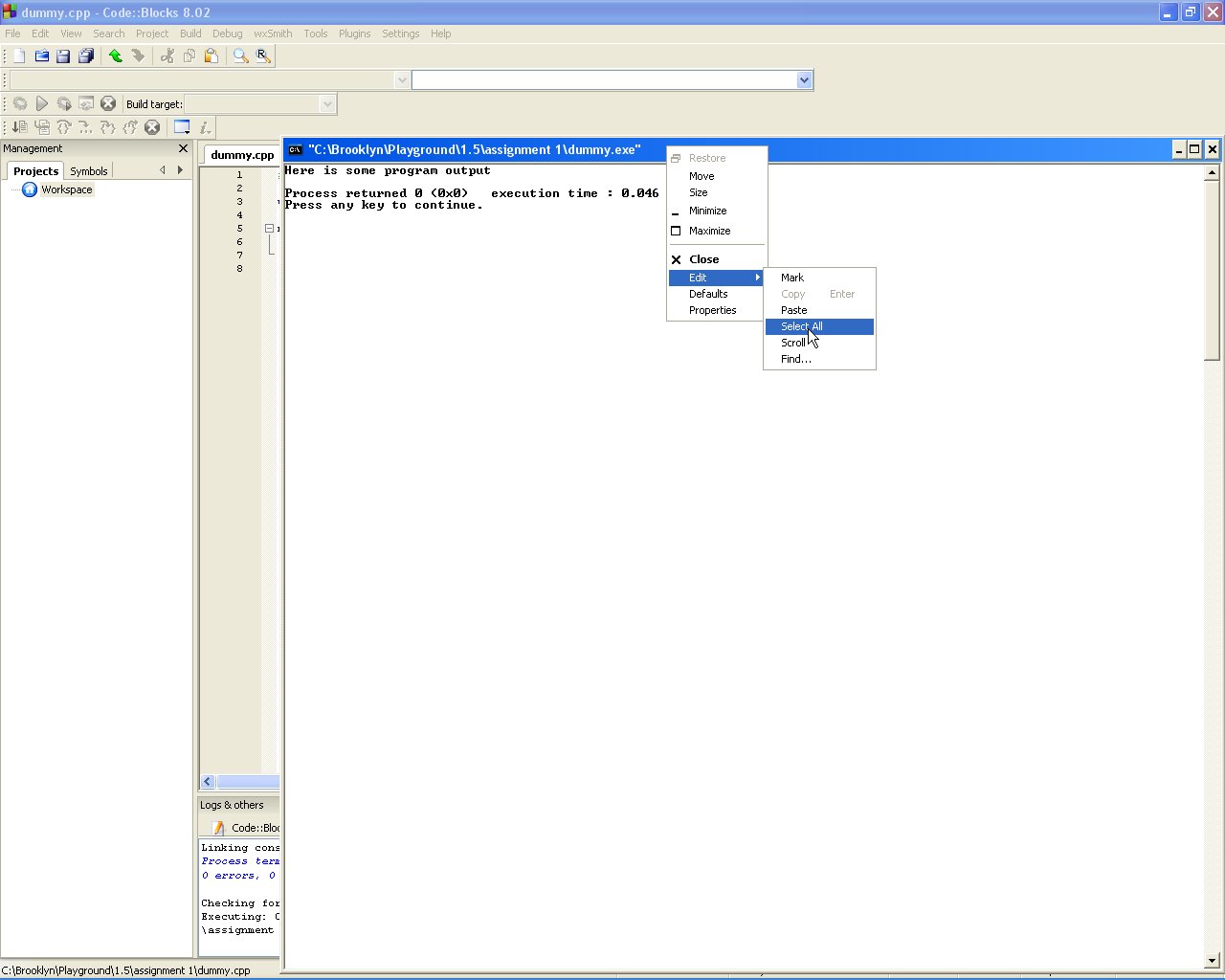Image resolution: width=1225 pixels, height=980 pixels.
Task: Select Move in console system menu
Action: tap(716, 176)
